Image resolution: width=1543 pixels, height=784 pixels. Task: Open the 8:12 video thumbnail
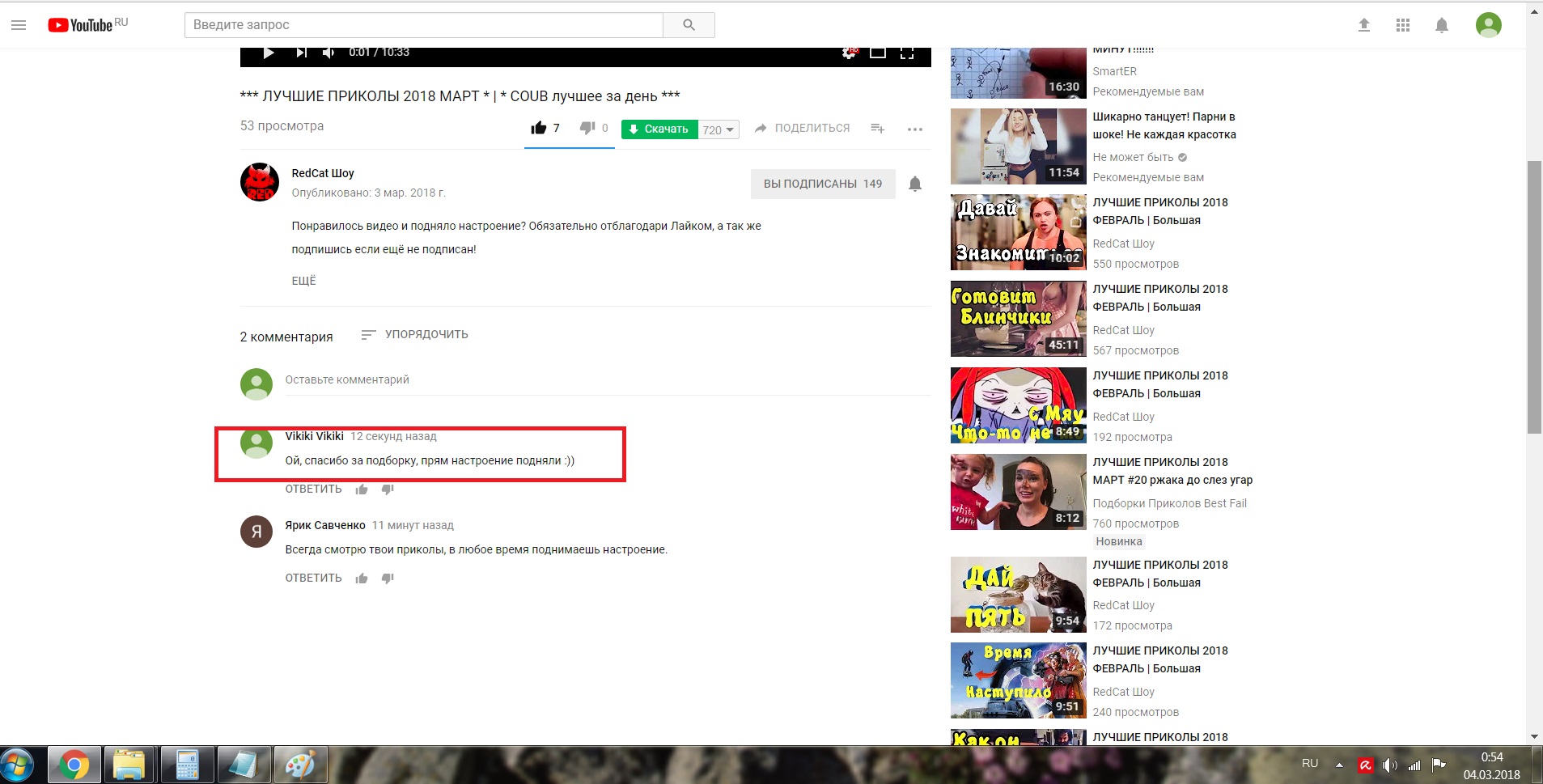1019,492
